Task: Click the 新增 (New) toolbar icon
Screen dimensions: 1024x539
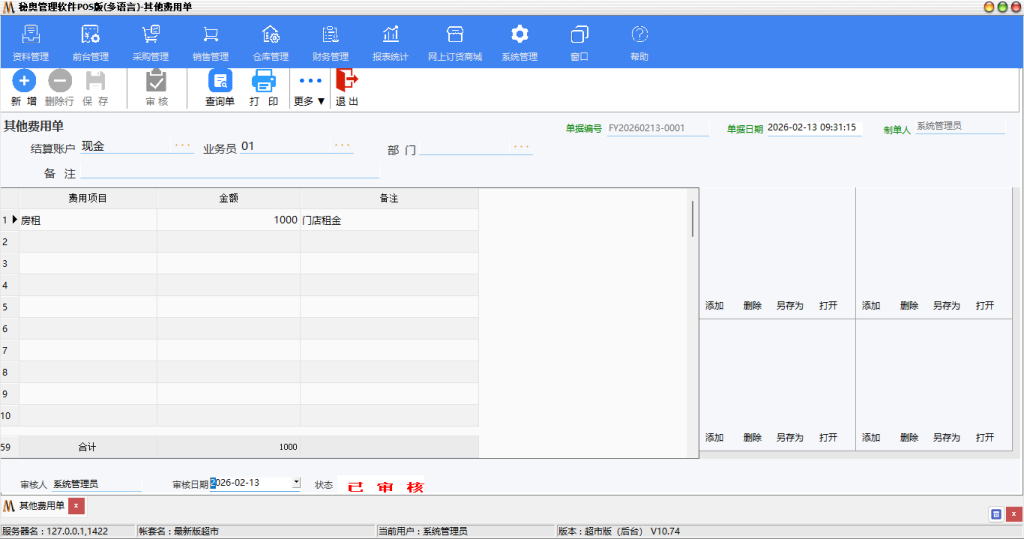Action: click(x=23, y=82)
